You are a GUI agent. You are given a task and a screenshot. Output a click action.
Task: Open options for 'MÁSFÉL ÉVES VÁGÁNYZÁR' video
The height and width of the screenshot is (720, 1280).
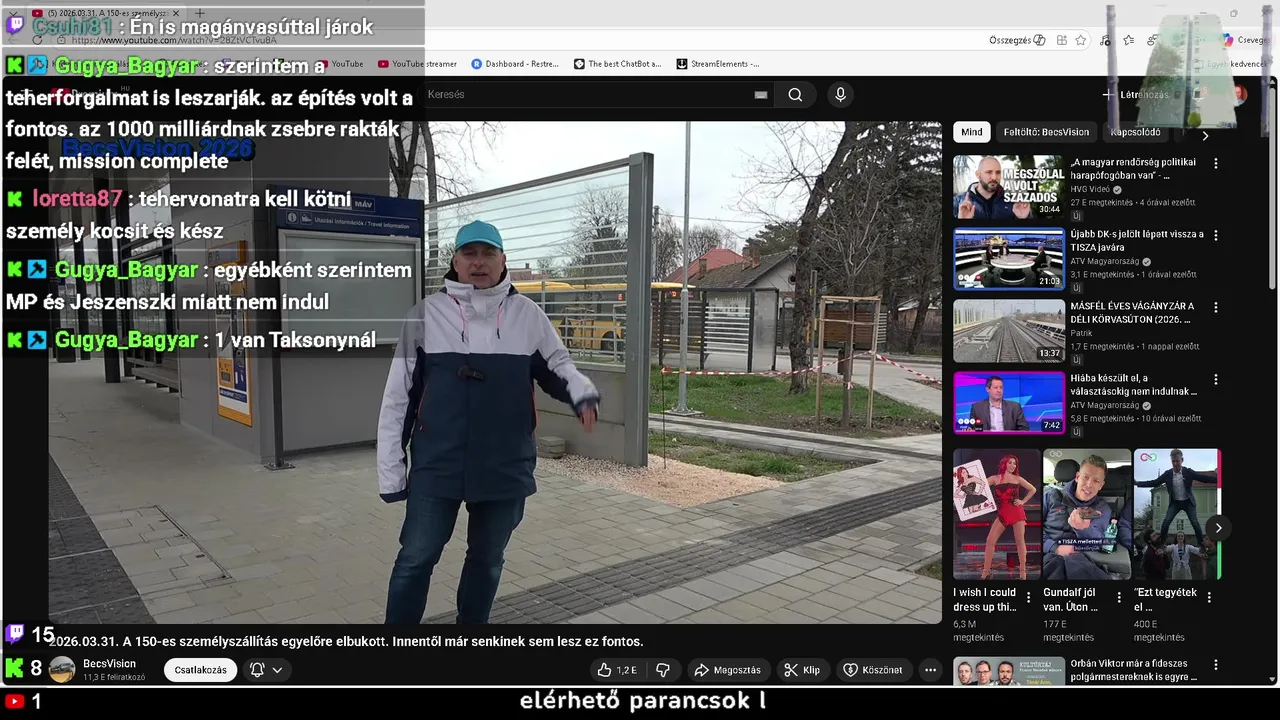(1216, 307)
